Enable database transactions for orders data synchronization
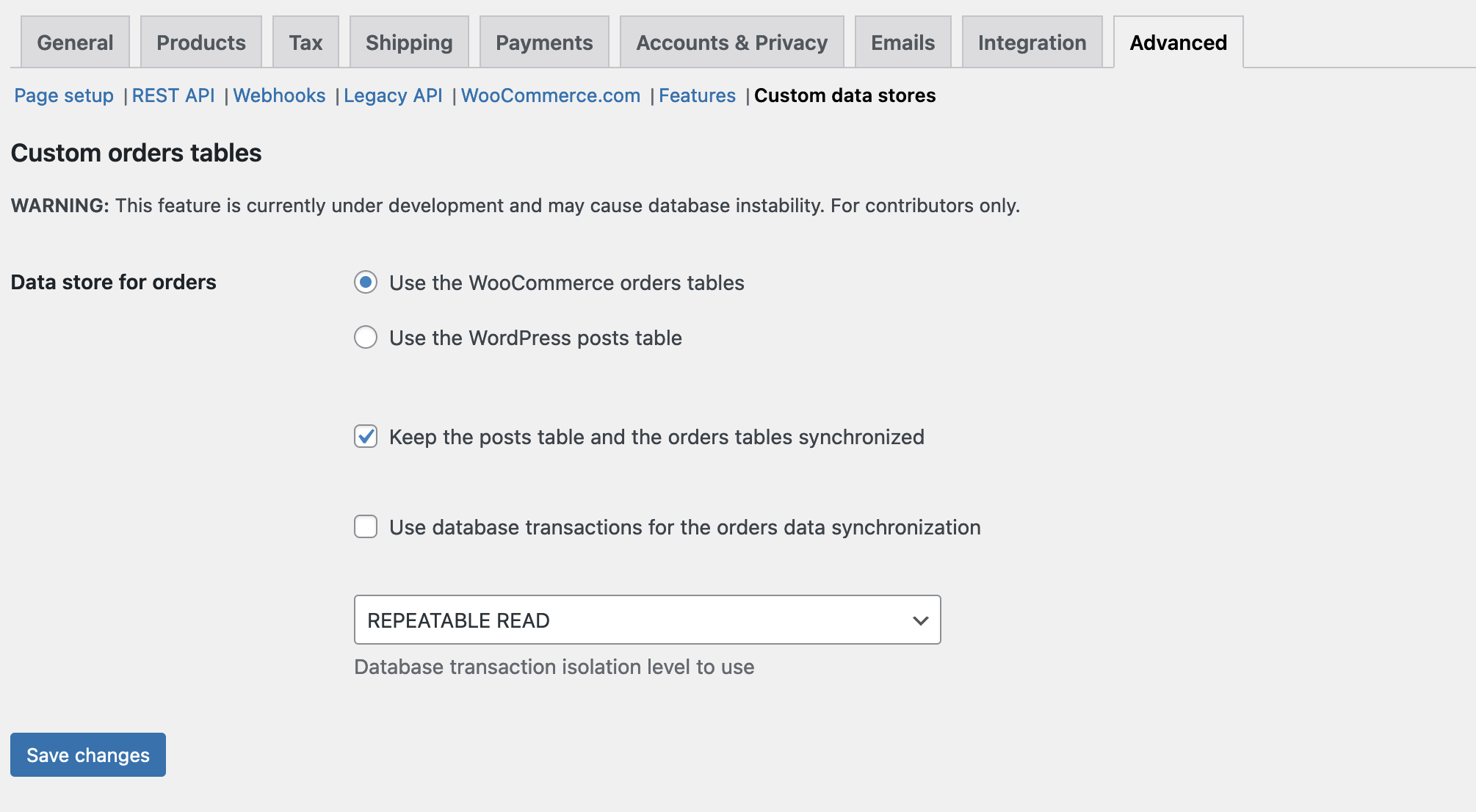 pos(365,526)
